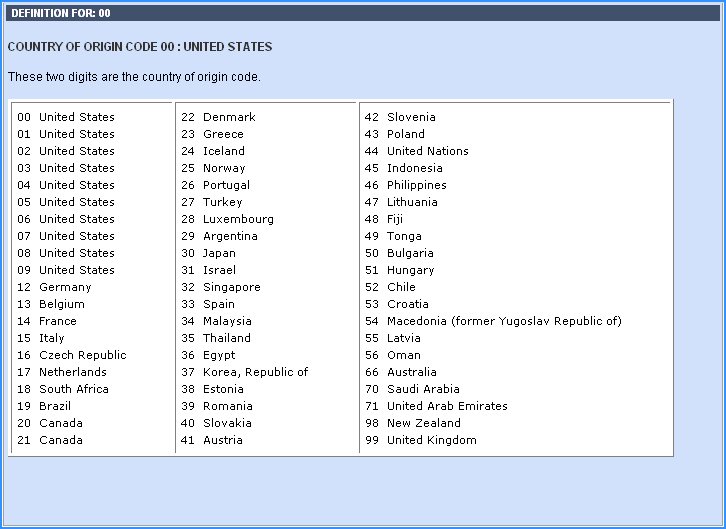Click the "48 Fiji" entry
Image resolution: width=726 pixels, height=529 pixels.
384,219
